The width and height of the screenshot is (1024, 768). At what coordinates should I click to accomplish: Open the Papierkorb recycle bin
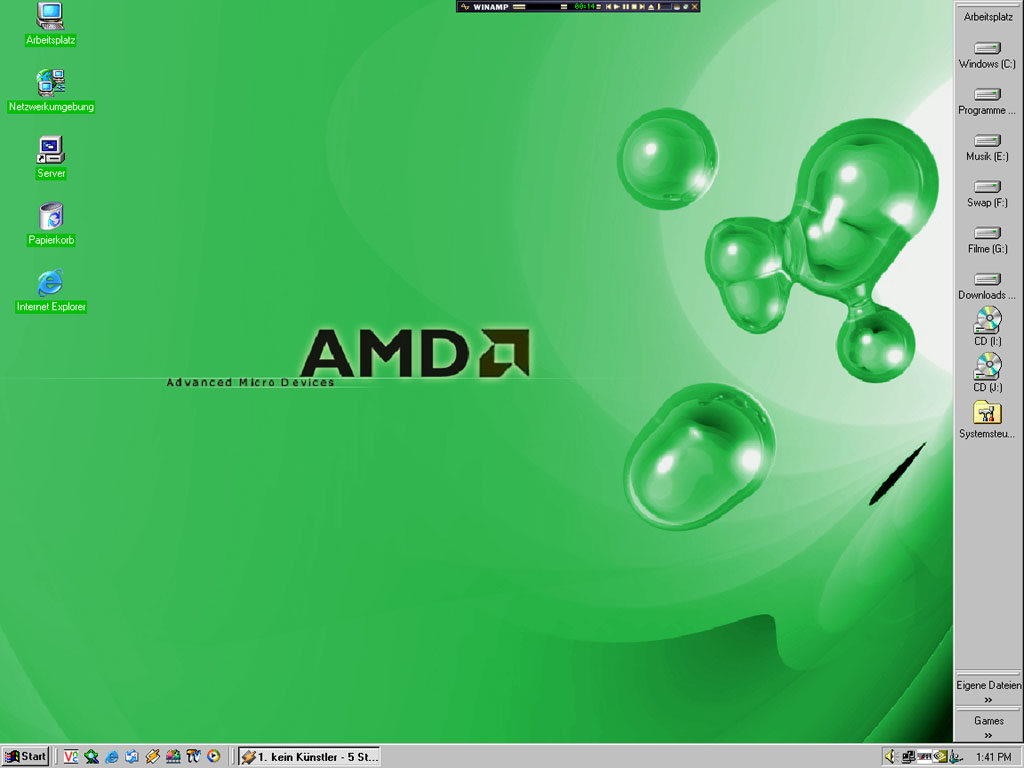click(51, 223)
